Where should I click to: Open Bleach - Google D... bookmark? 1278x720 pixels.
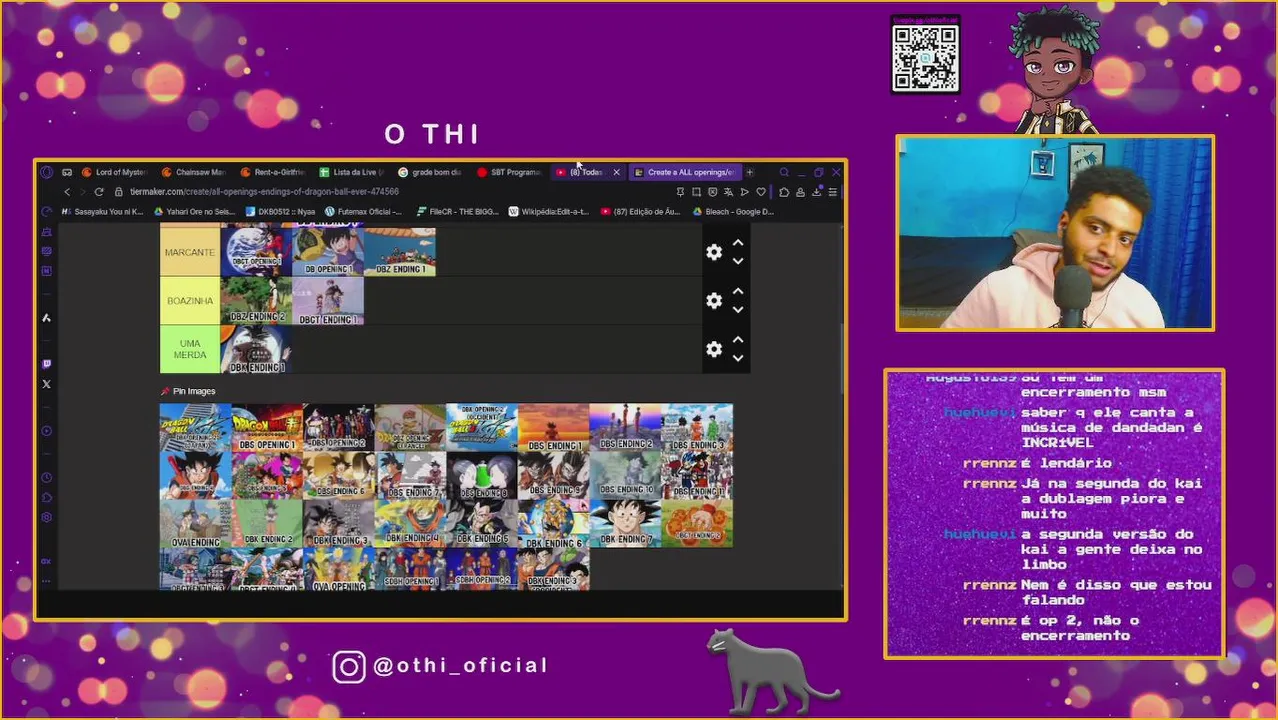(x=734, y=212)
